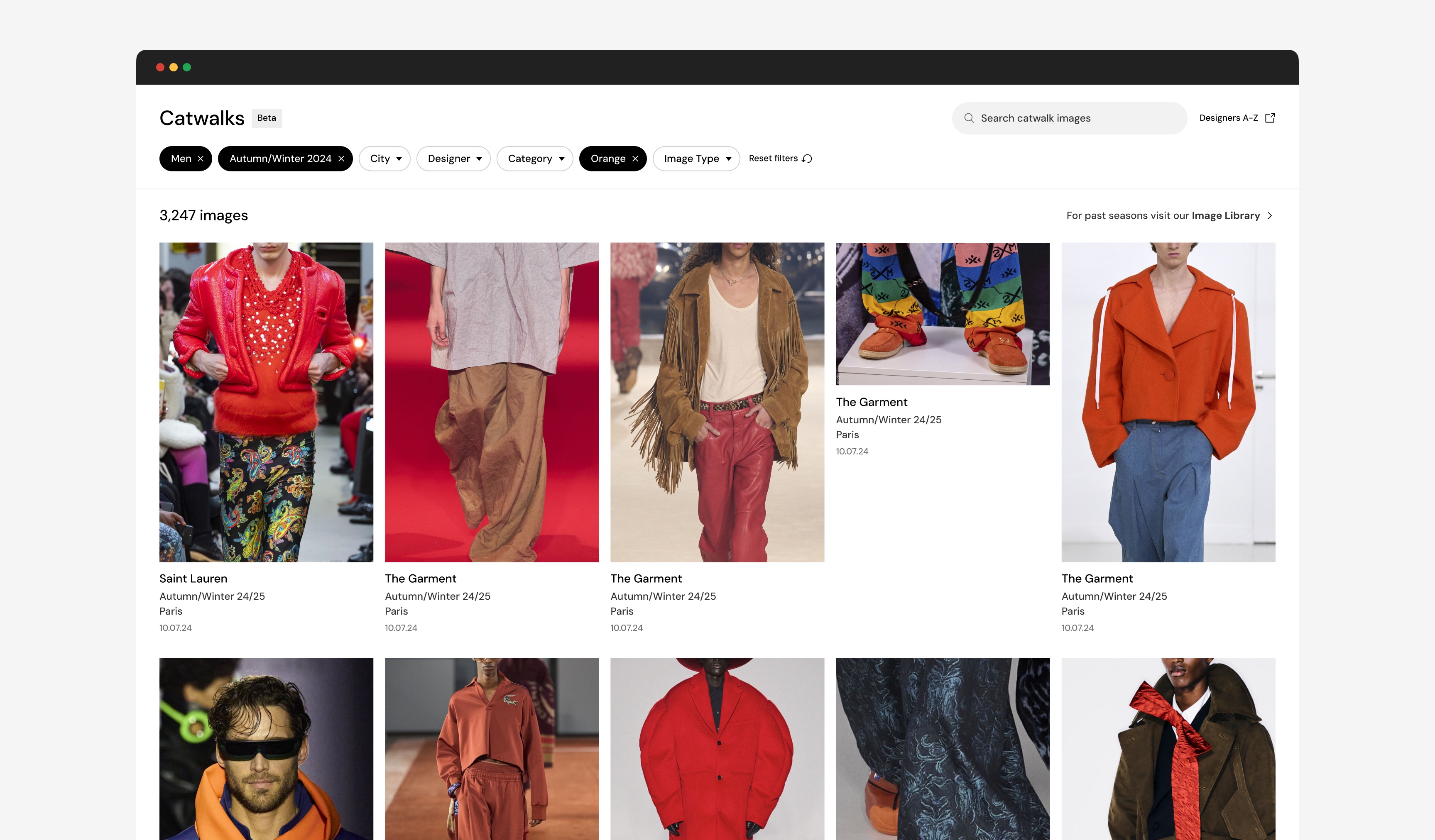Image resolution: width=1435 pixels, height=840 pixels.
Task: Open the orange cropped coat thumbnail
Action: click(1168, 402)
